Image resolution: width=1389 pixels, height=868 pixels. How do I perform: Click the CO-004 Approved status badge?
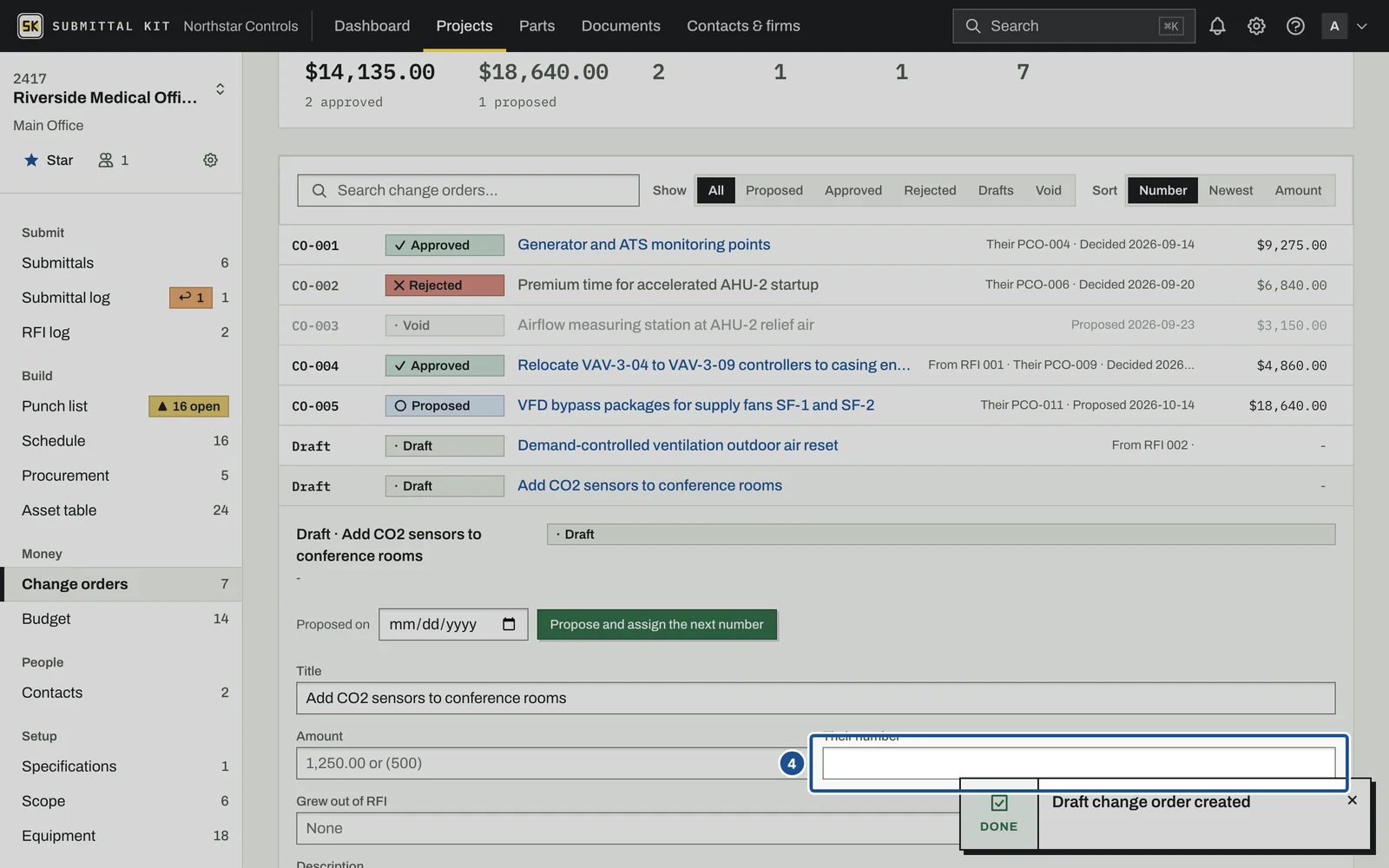(x=444, y=365)
